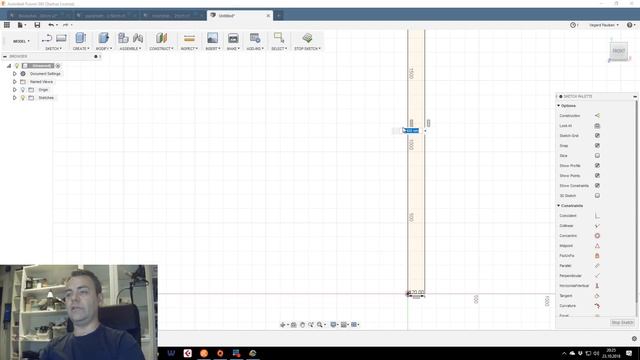Click the Select tool icon
The image size is (640, 360).
pos(279,38)
